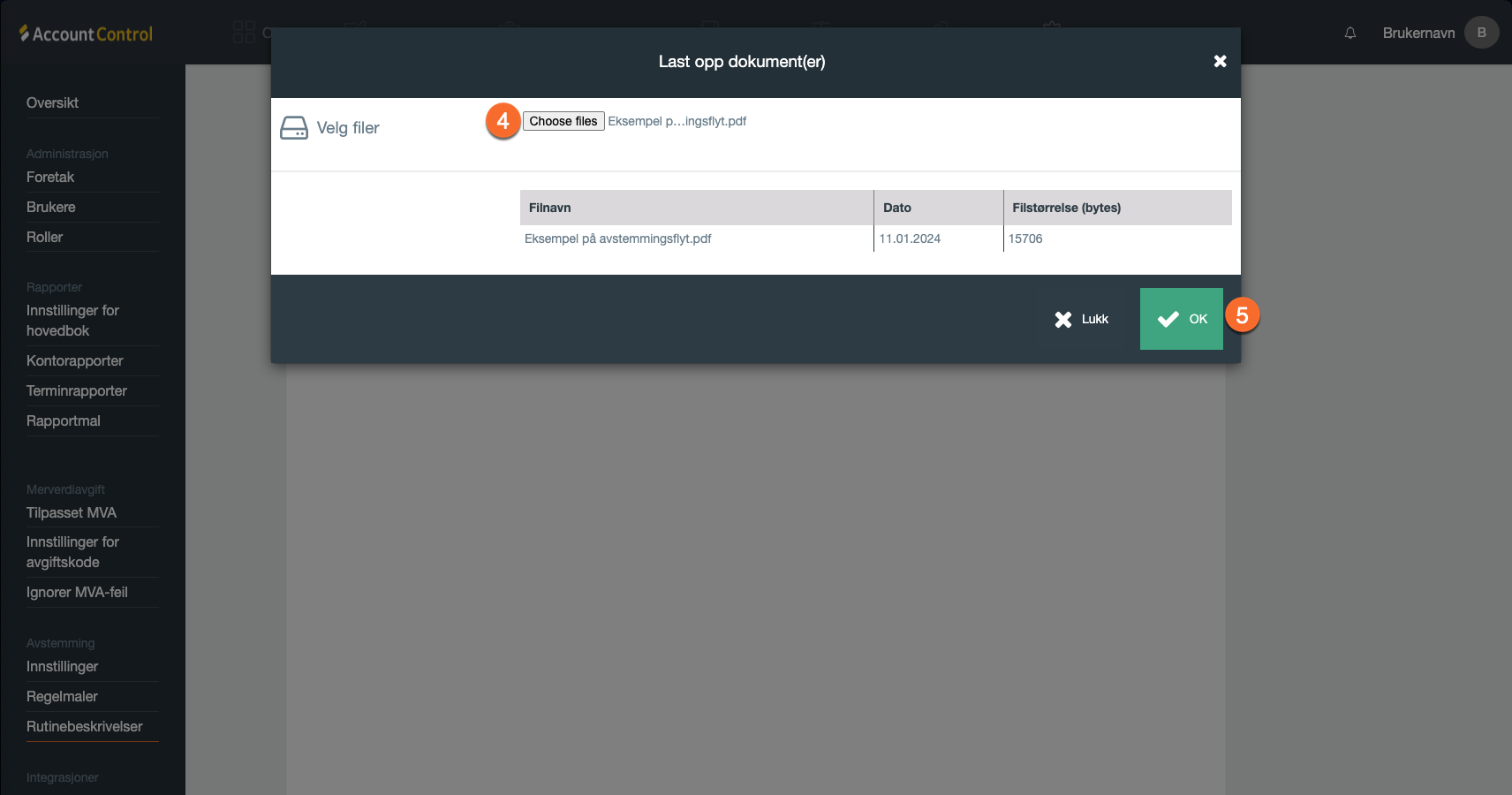Click the Filnavn column header

point(549,208)
